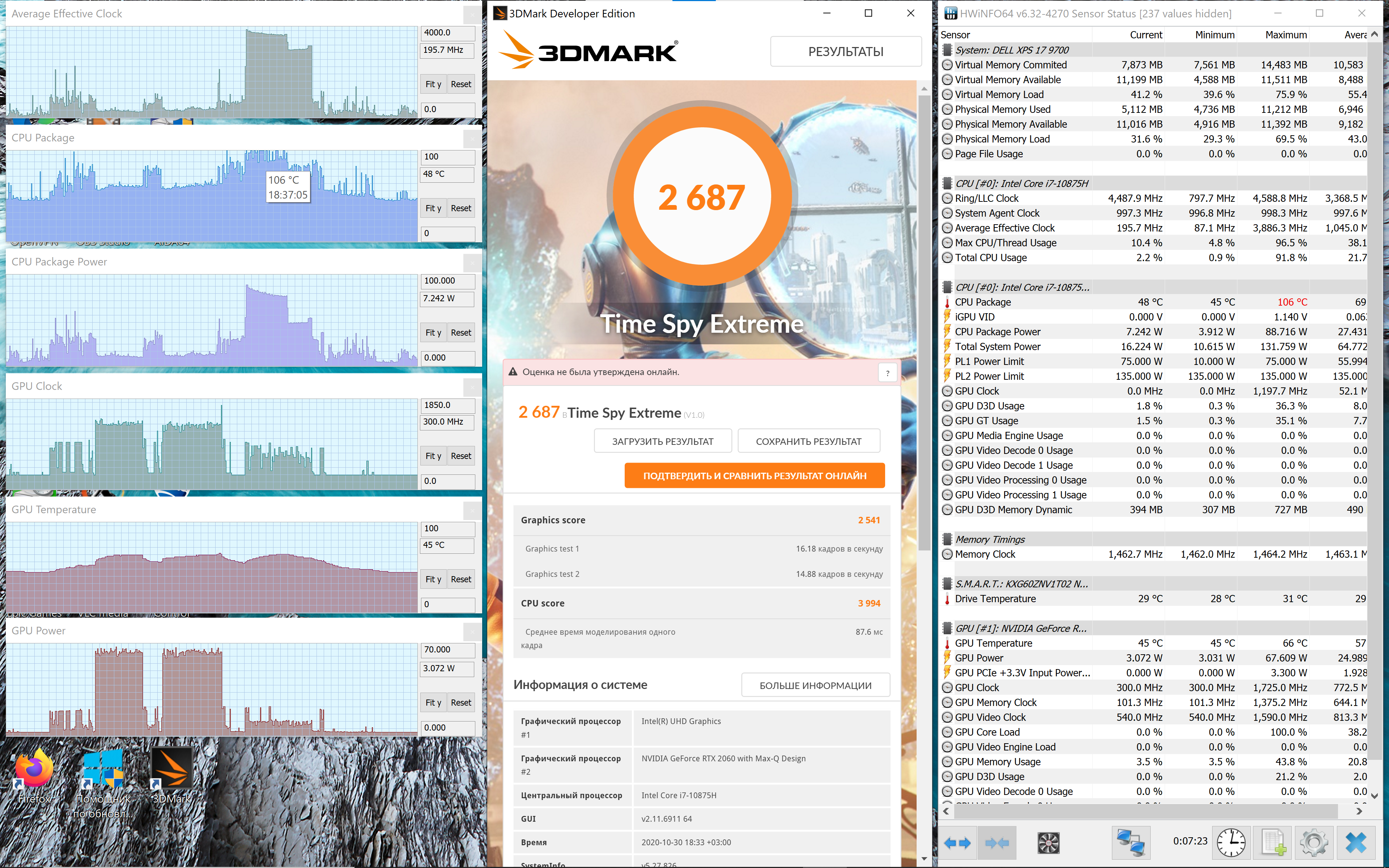The width and height of the screenshot is (1389, 868).
Task: Click the lightning icon next to GPU Power
Action: tap(947, 658)
